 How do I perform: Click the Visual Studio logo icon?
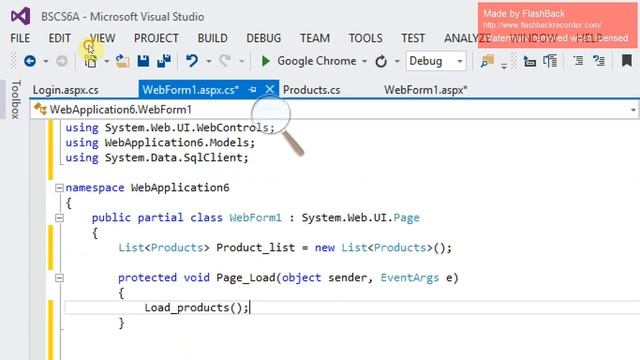[x=20, y=16]
